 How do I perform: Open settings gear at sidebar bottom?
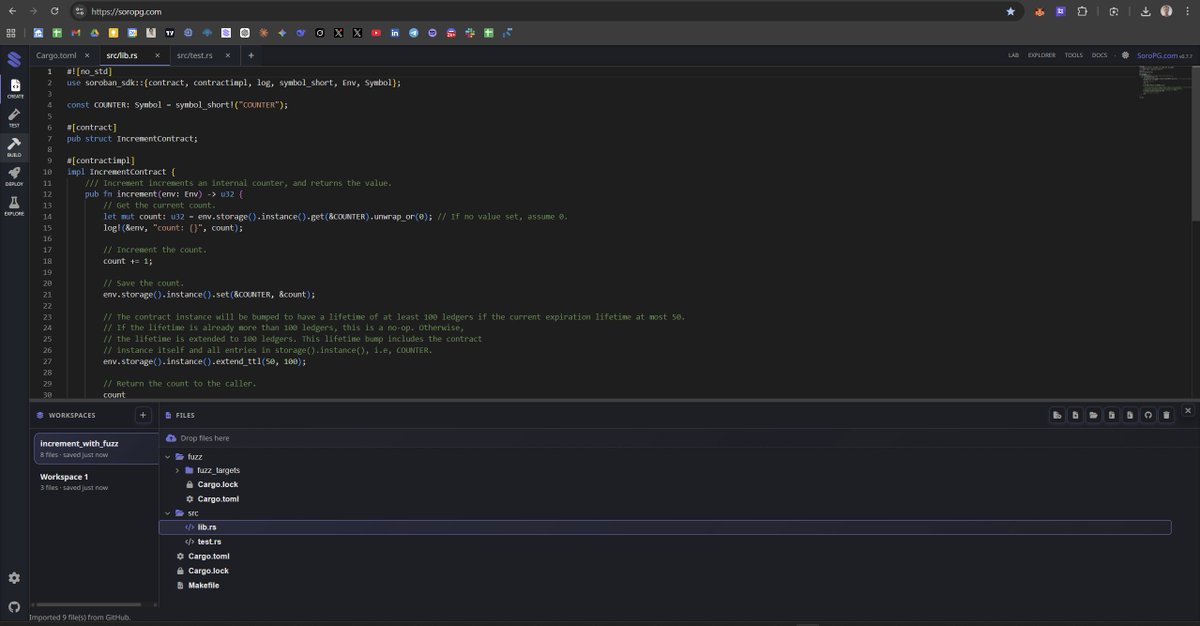click(x=14, y=578)
